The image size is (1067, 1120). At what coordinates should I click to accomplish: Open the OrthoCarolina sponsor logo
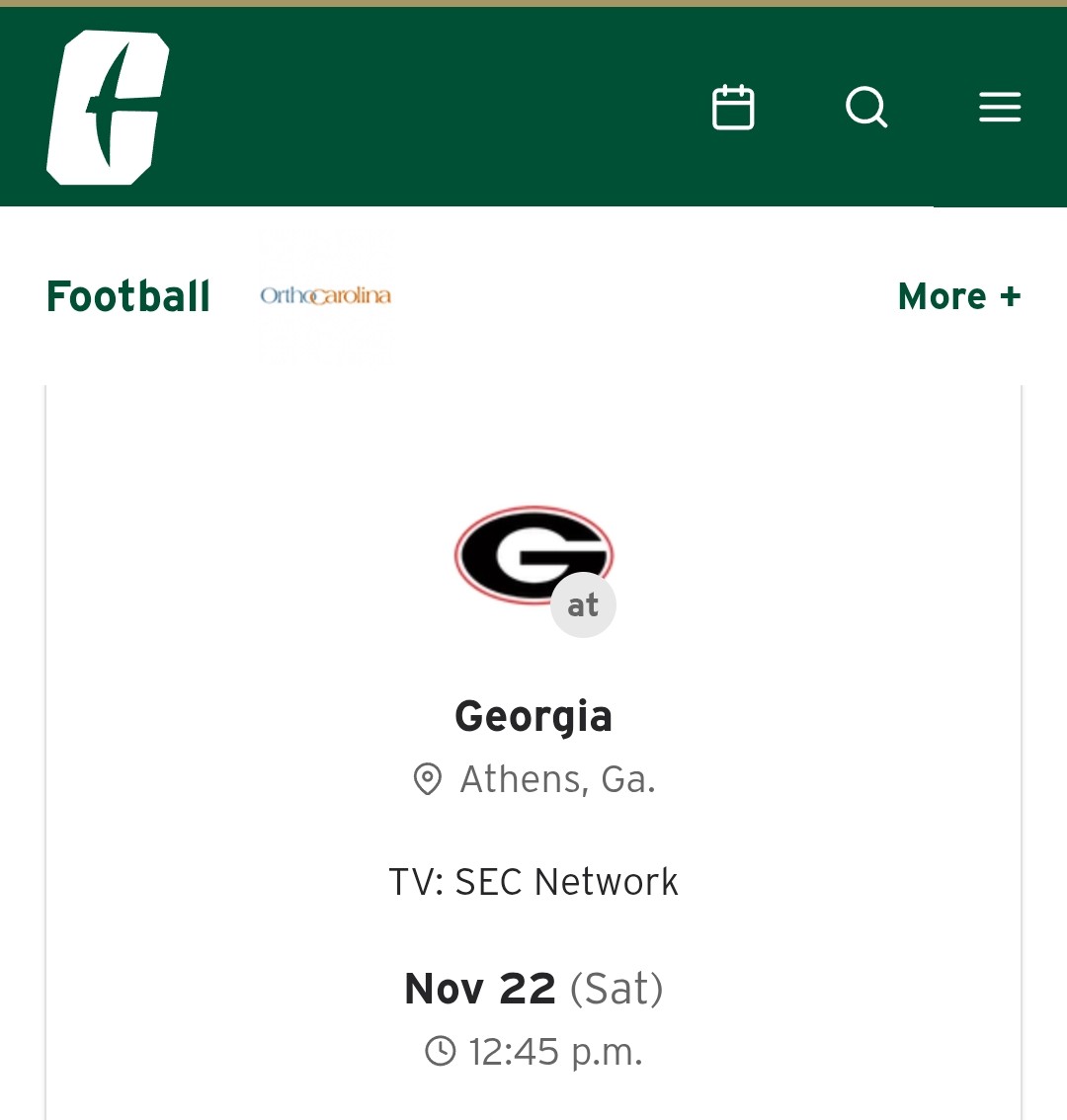pyautogui.click(x=325, y=295)
